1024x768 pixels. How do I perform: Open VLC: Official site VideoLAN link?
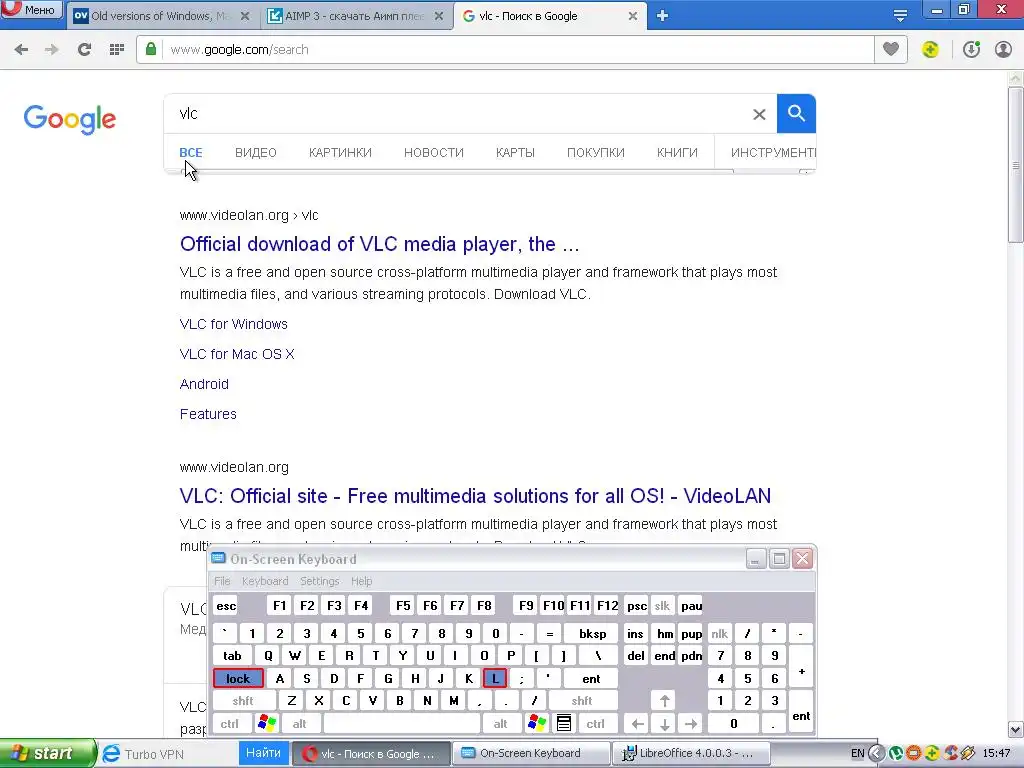[475, 496]
